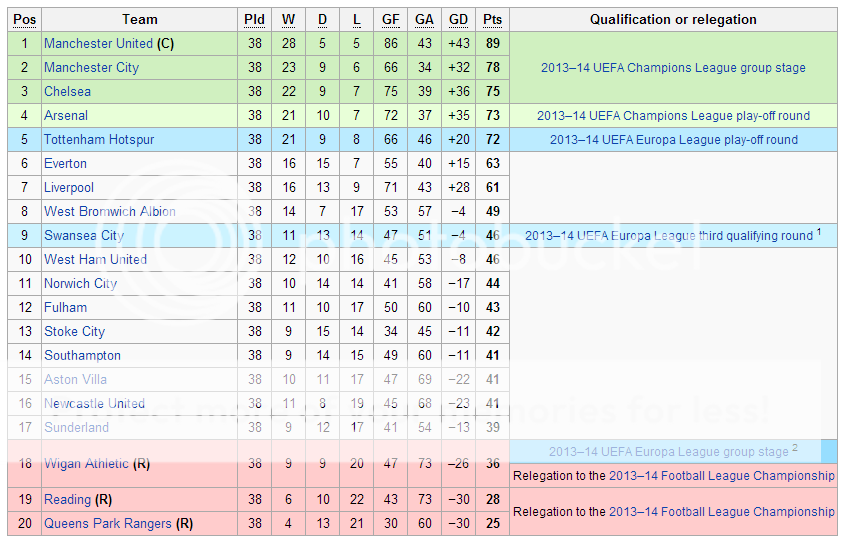Image resolution: width=852 pixels, height=547 pixels.
Task: Click the Manchester City team link
Action: pos(91,68)
